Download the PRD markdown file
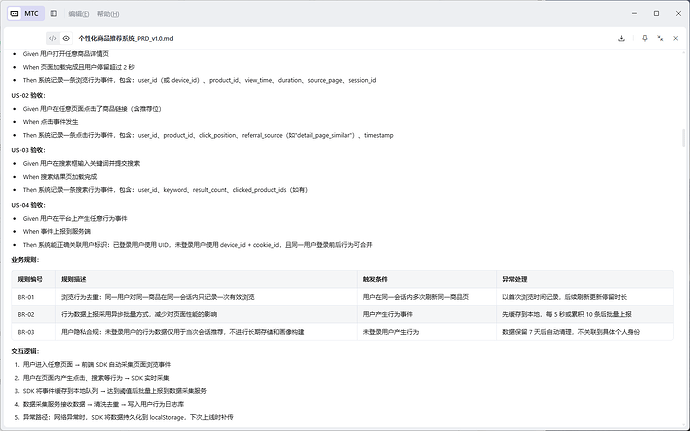 (621, 38)
